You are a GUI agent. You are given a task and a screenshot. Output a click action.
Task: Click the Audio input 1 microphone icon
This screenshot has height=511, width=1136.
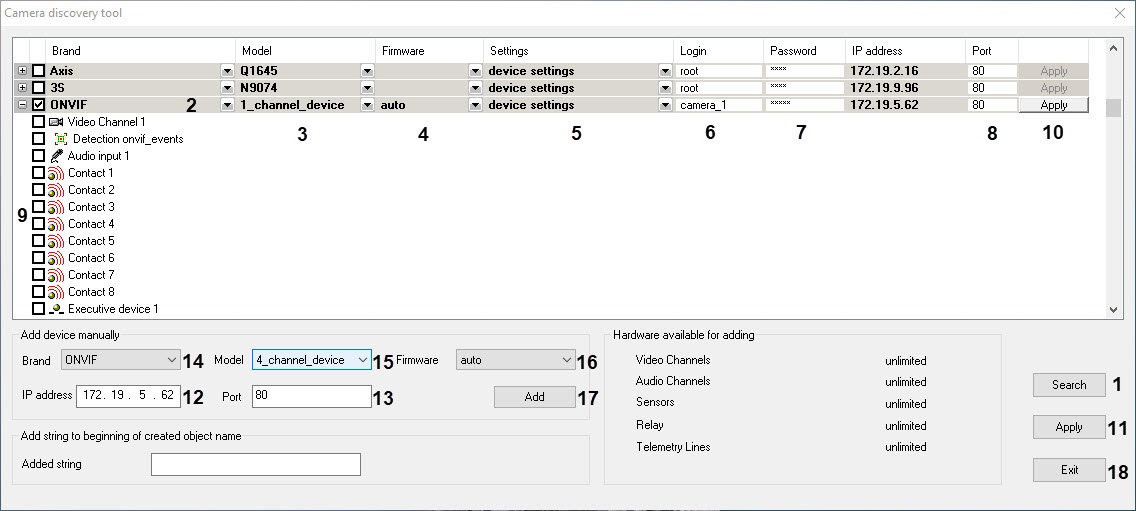pyautogui.click(x=56, y=156)
